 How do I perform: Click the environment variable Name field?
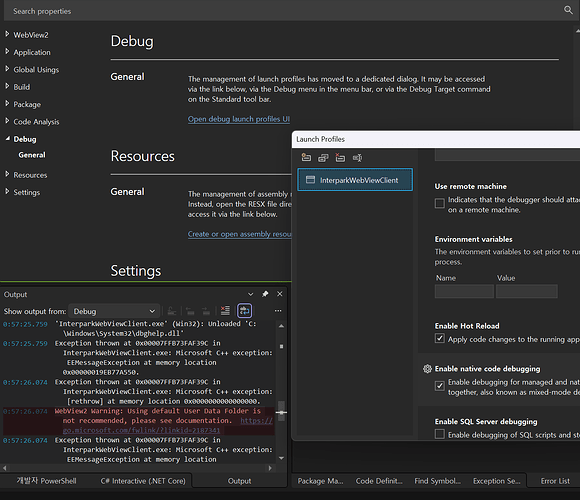point(464,291)
